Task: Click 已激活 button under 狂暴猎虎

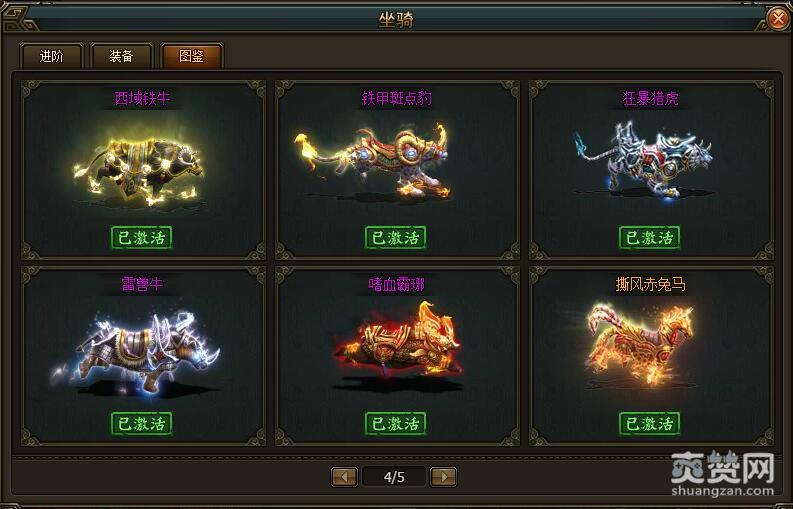Action: click(x=650, y=237)
